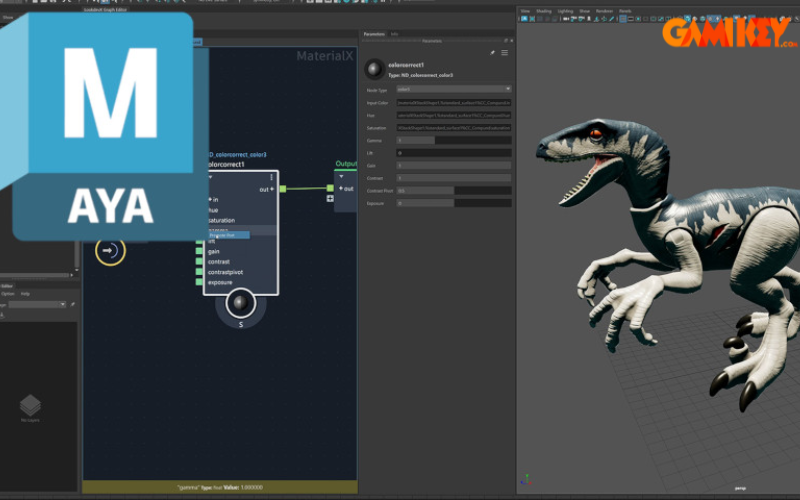This screenshot has height=500, width=800.
Task: Open the Parameters panel hamburger menu
Action: pyautogui.click(x=505, y=53)
